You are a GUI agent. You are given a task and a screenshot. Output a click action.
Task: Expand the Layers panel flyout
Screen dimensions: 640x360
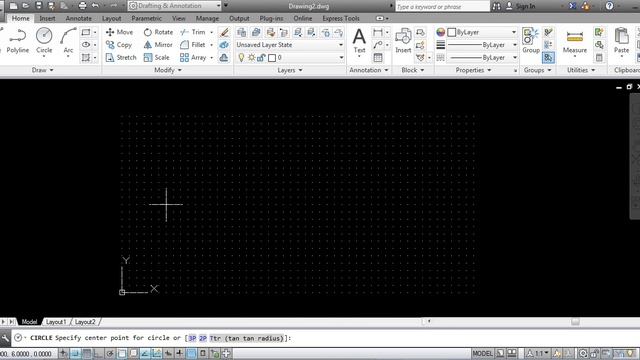click(x=290, y=70)
